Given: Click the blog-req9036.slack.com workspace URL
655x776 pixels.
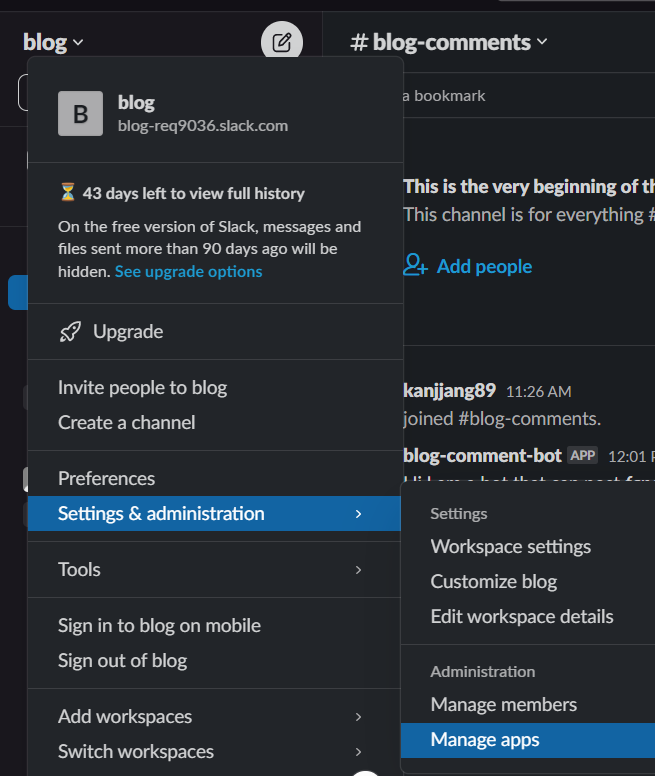Looking at the screenshot, I should tap(203, 126).
